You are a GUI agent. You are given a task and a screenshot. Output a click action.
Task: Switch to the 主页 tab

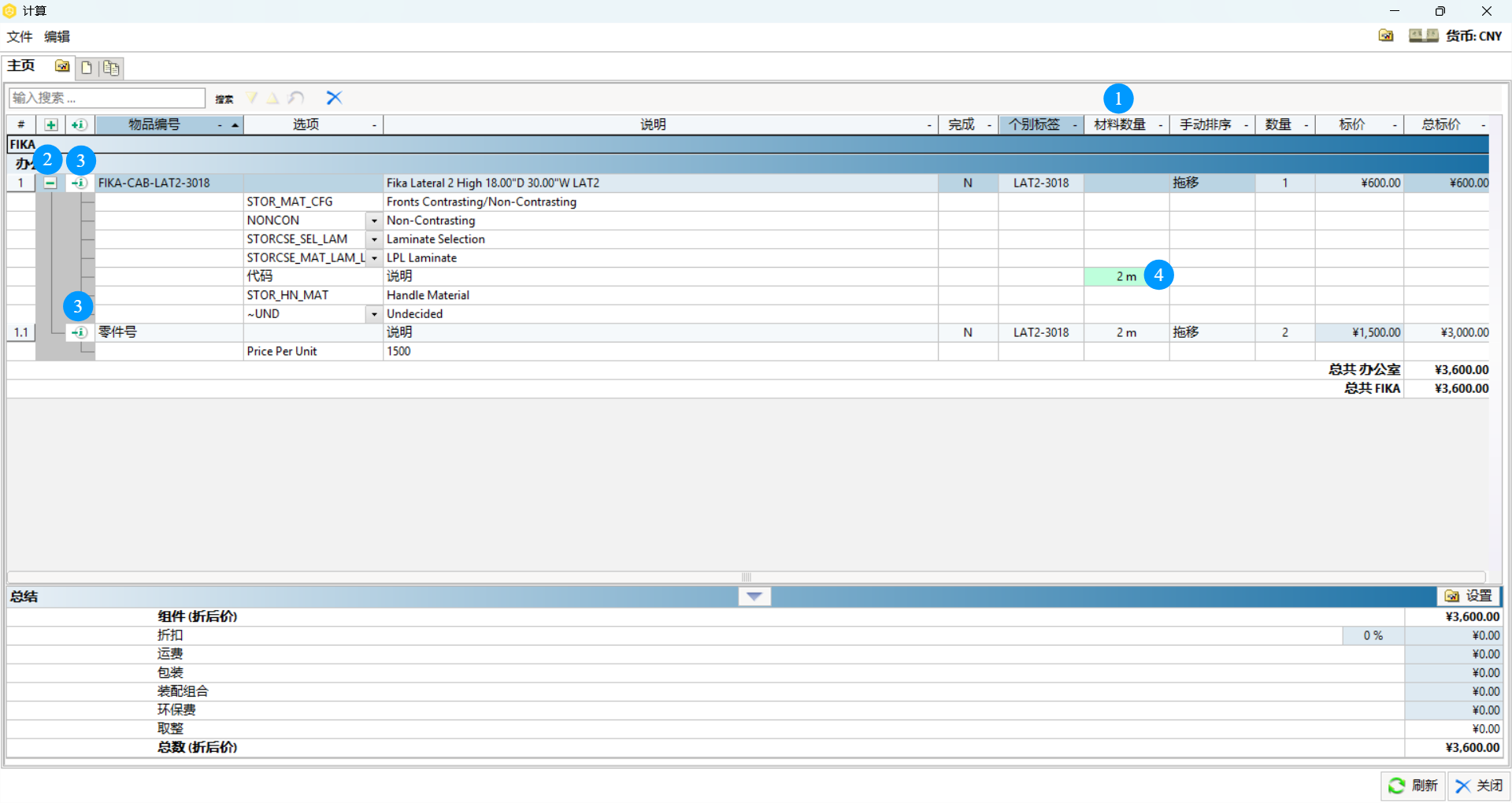pos(21,65)
